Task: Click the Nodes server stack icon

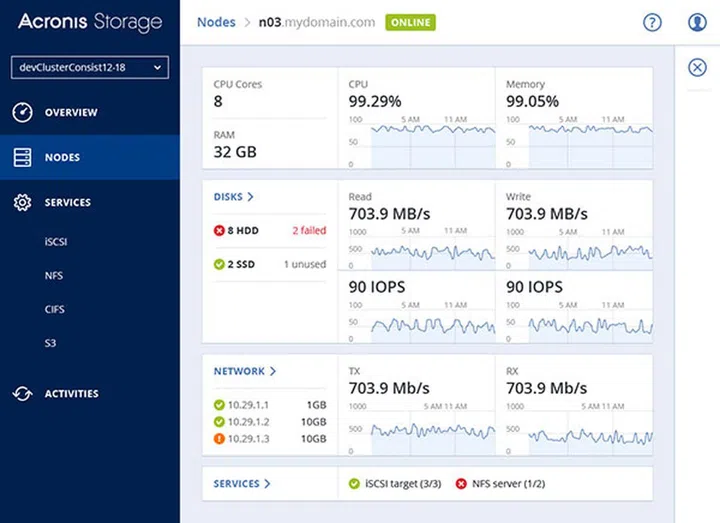Action: coord(22,157)
